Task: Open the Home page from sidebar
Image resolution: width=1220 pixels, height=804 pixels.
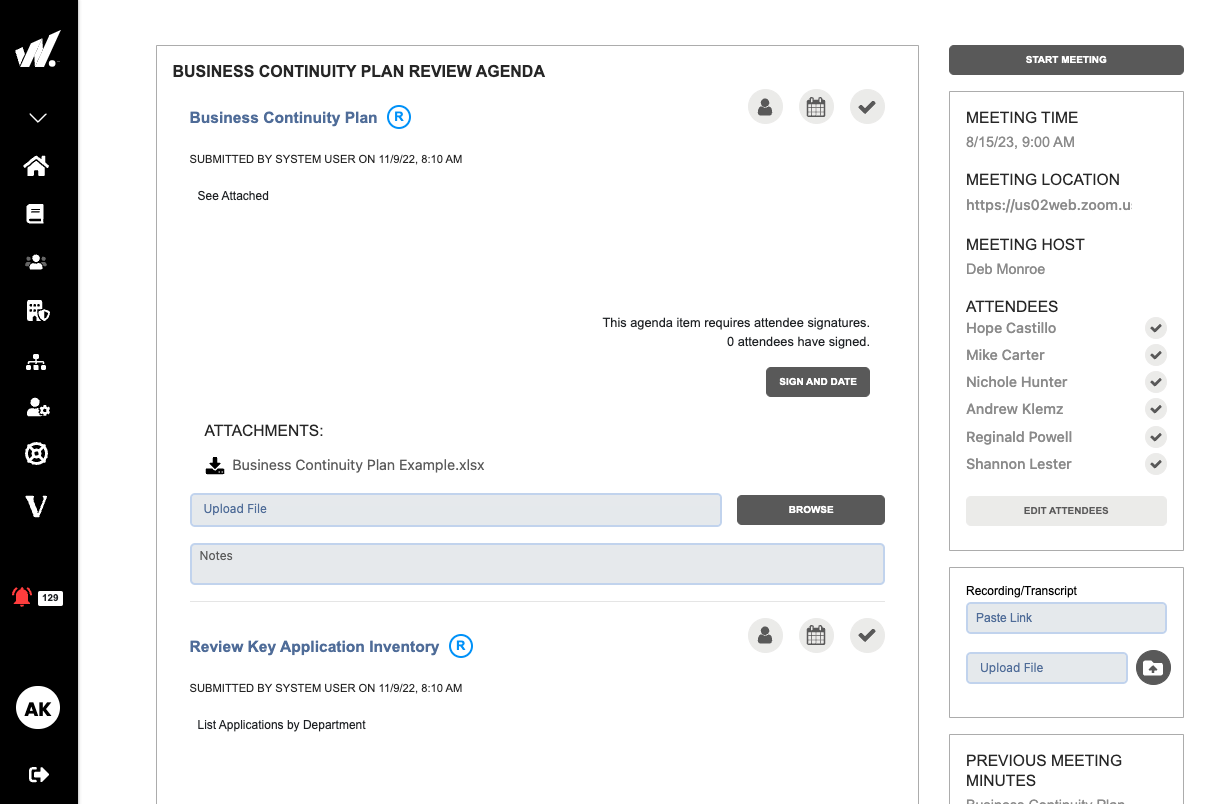Action: point(37,165)
